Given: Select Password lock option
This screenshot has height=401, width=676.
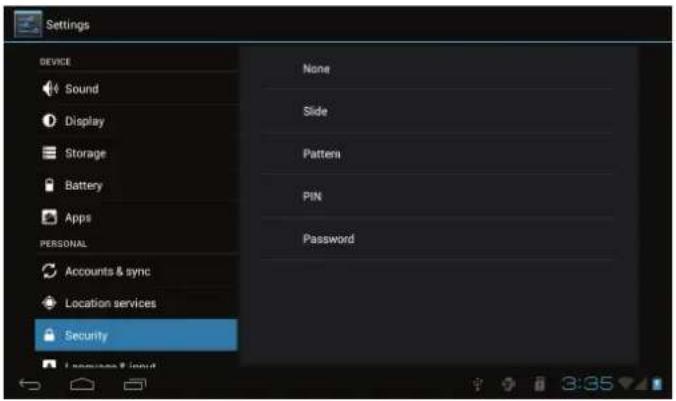Looking at the screenshot, I should point(438,238).
